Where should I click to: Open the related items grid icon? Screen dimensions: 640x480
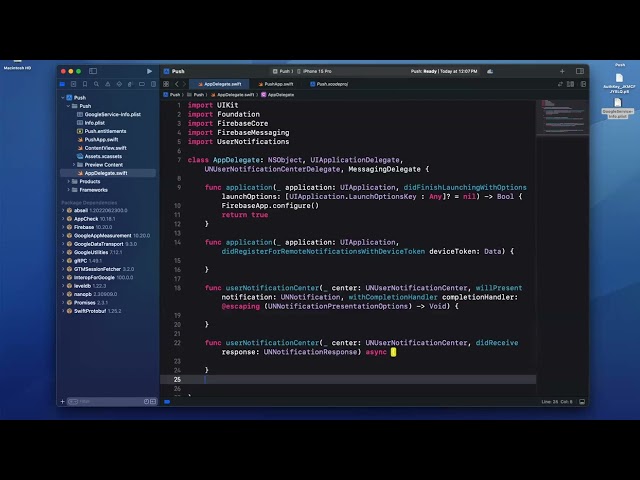[x=166, y=84]
